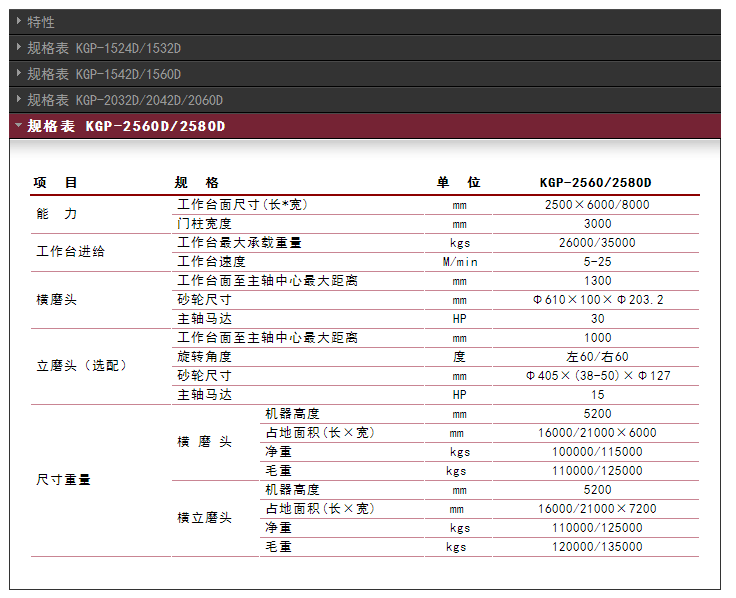The height and width of the screenshot is (598, 736).
Task: Open the KGP-1542D/1560D spec header
Action: pos(365,74)
